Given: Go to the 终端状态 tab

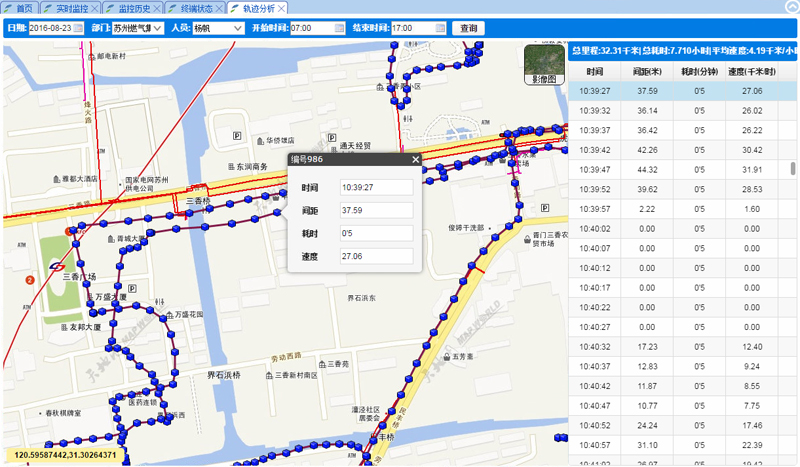Looking at the screenshot, I should (x=196, y=8).
